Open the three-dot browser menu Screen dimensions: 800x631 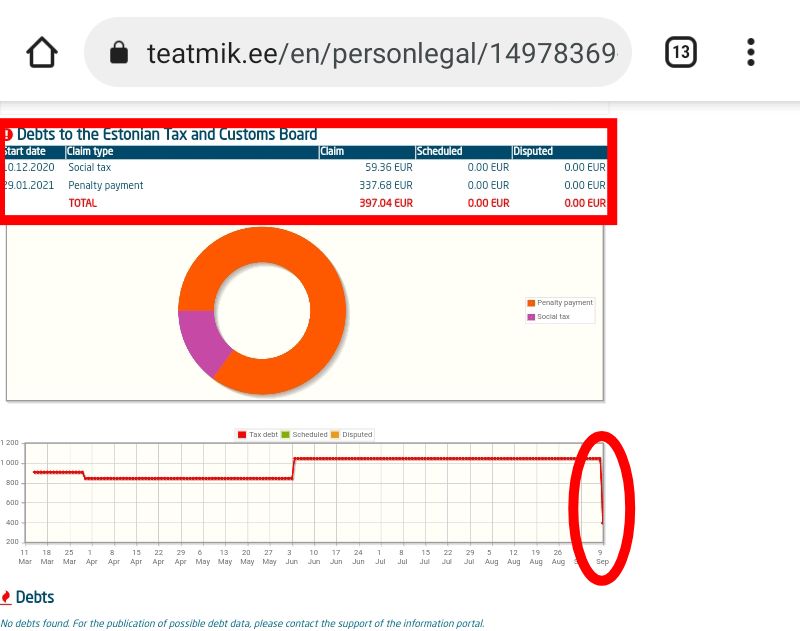pos(751,52)
